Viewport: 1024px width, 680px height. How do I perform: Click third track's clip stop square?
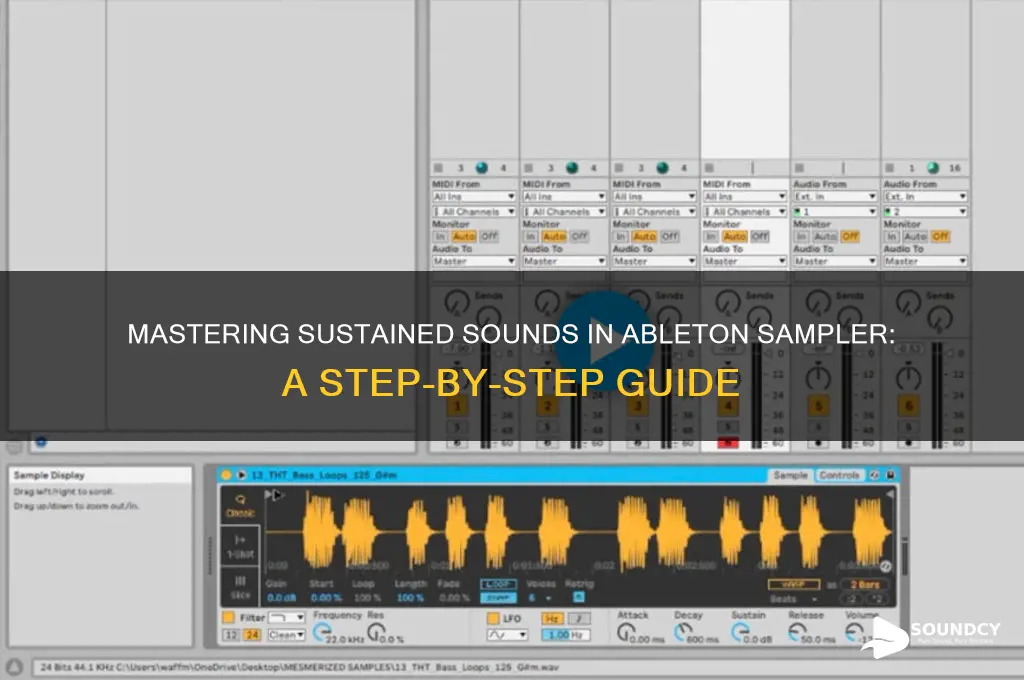pyautogui.click(x=618, y=168)
